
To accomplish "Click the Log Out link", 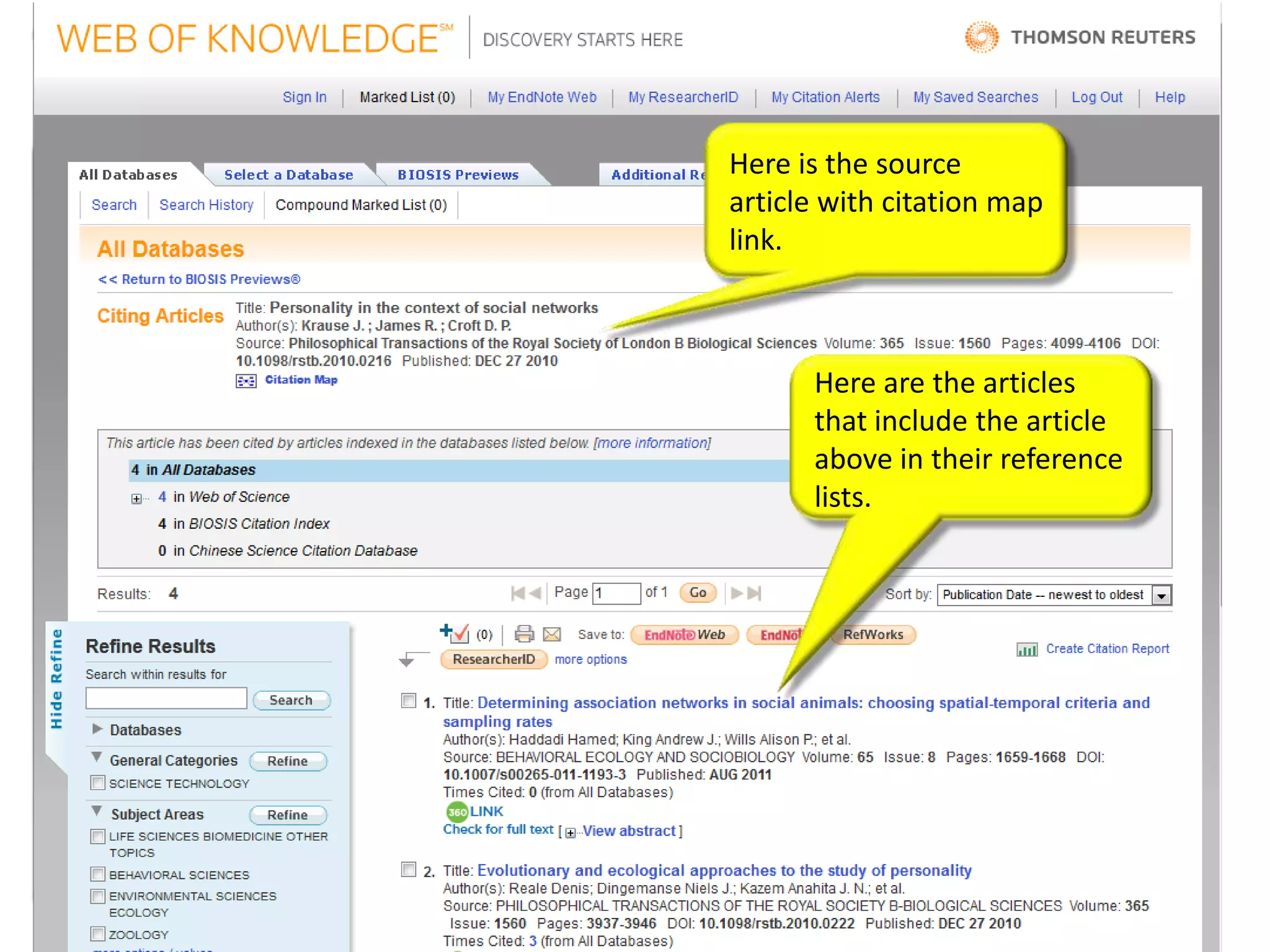I will (1097, 97).
